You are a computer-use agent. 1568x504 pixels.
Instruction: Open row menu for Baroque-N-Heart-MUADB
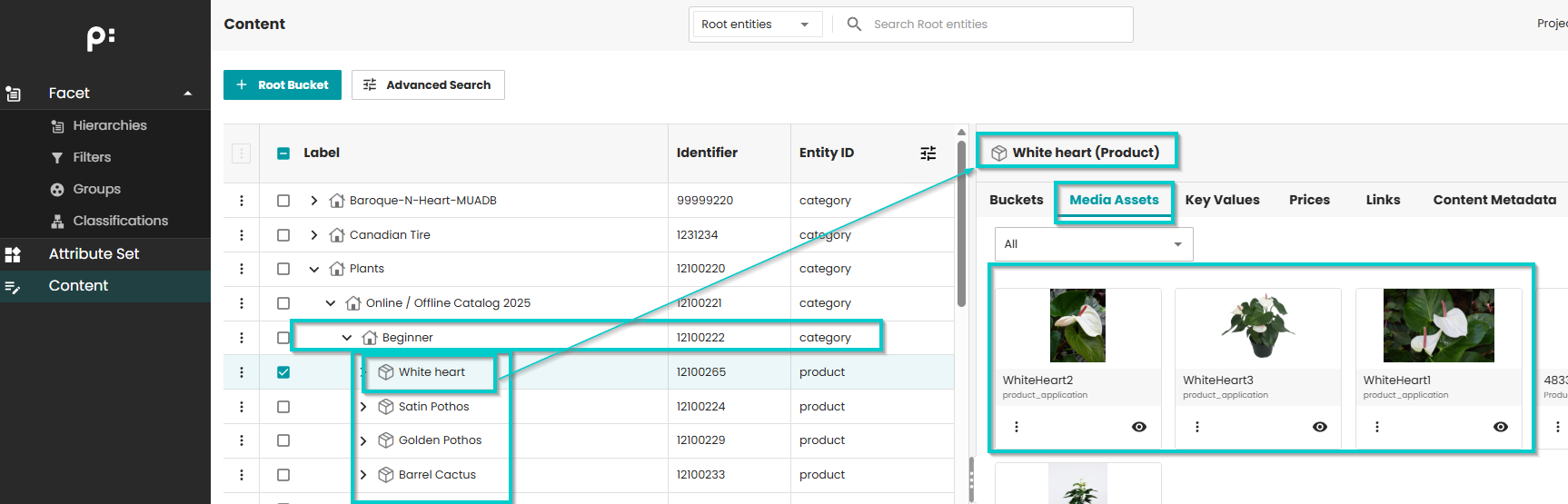(242, 201)
